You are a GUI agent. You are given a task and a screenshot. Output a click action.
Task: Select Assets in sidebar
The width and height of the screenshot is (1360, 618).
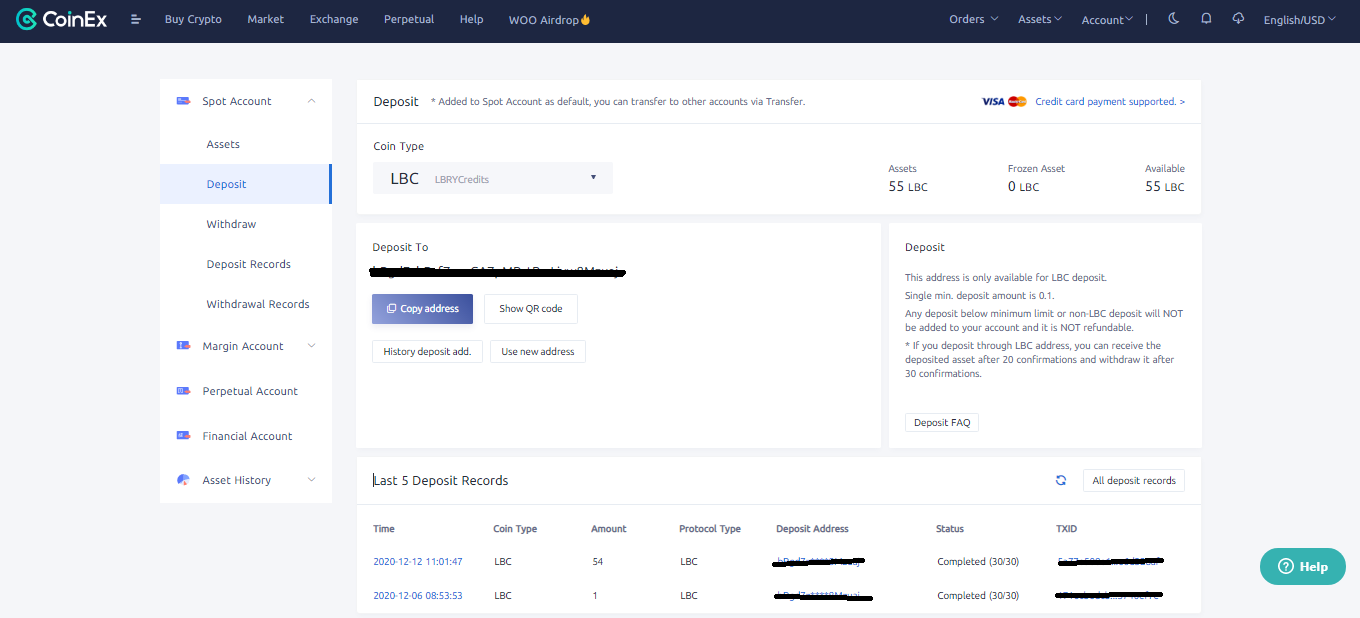(x=246, y=144)
